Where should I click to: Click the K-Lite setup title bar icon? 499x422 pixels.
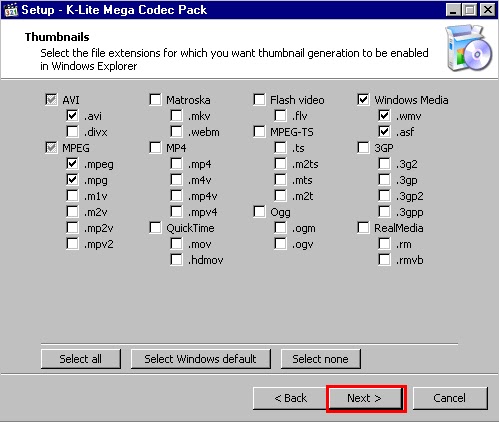click(x=11, y=10)
